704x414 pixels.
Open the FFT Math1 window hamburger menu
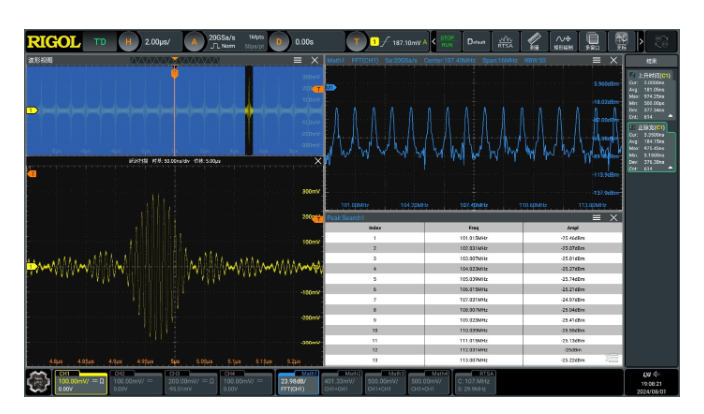click(x=596, y=60)
